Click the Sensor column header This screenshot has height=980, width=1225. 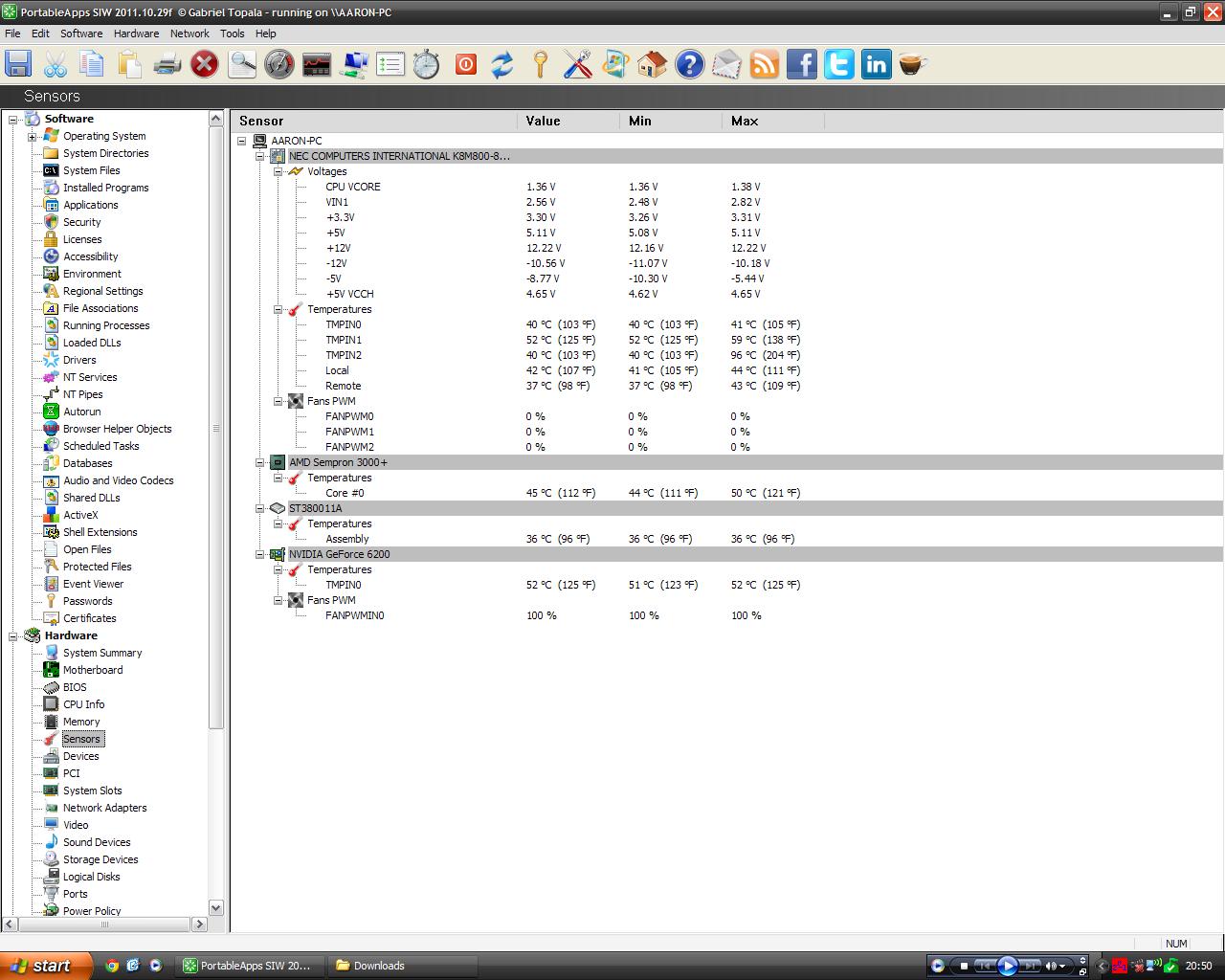374,121
